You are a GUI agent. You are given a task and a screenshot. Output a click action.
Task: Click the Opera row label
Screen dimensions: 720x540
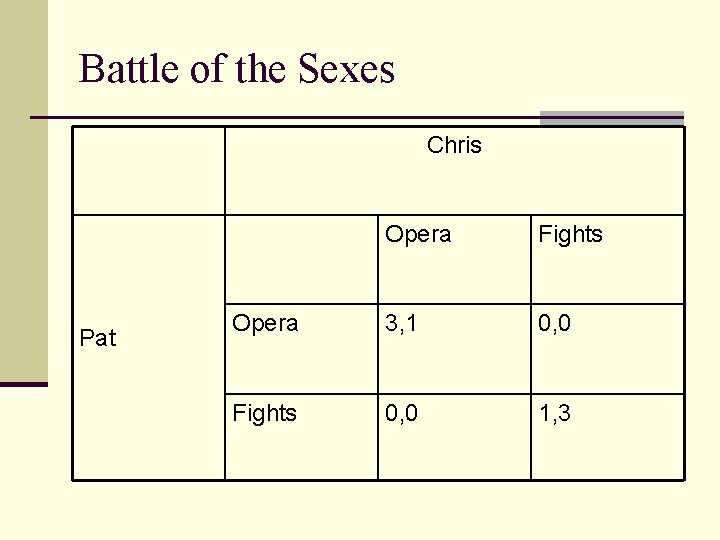[x=265, y=324]
